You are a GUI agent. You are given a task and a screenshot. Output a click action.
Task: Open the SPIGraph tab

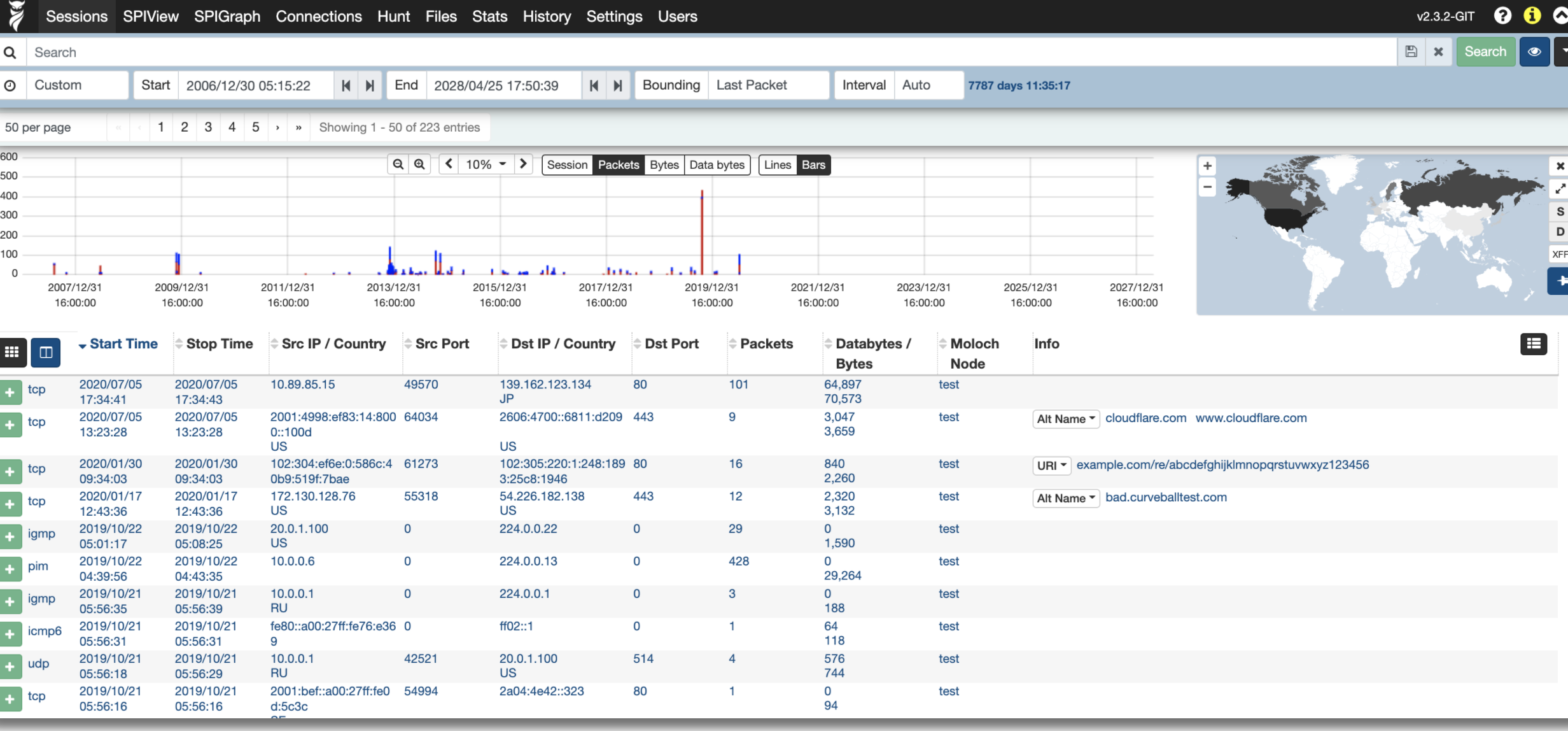pyautogui.click(x=227, y=17)
